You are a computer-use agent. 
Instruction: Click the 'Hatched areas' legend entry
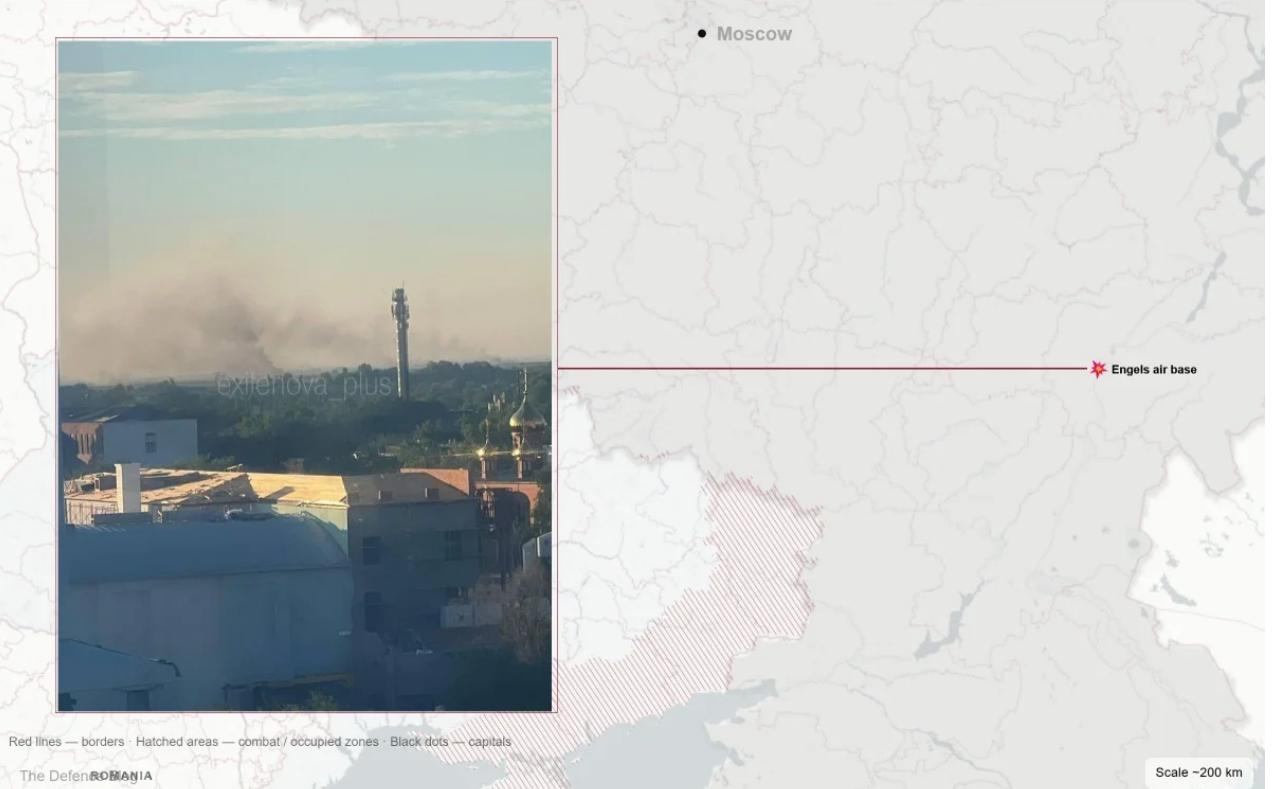(257, 742)
